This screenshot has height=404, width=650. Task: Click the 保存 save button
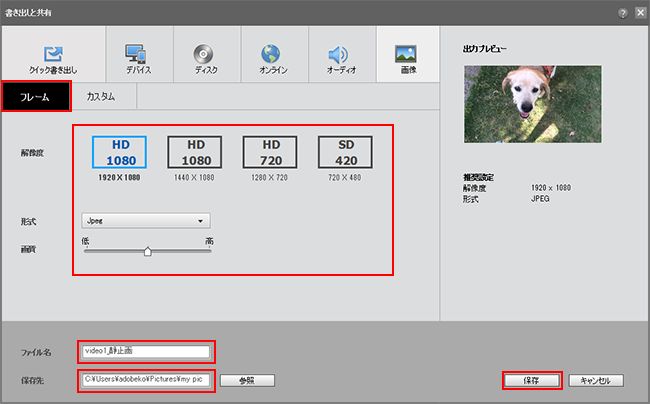tap(532, 380)
